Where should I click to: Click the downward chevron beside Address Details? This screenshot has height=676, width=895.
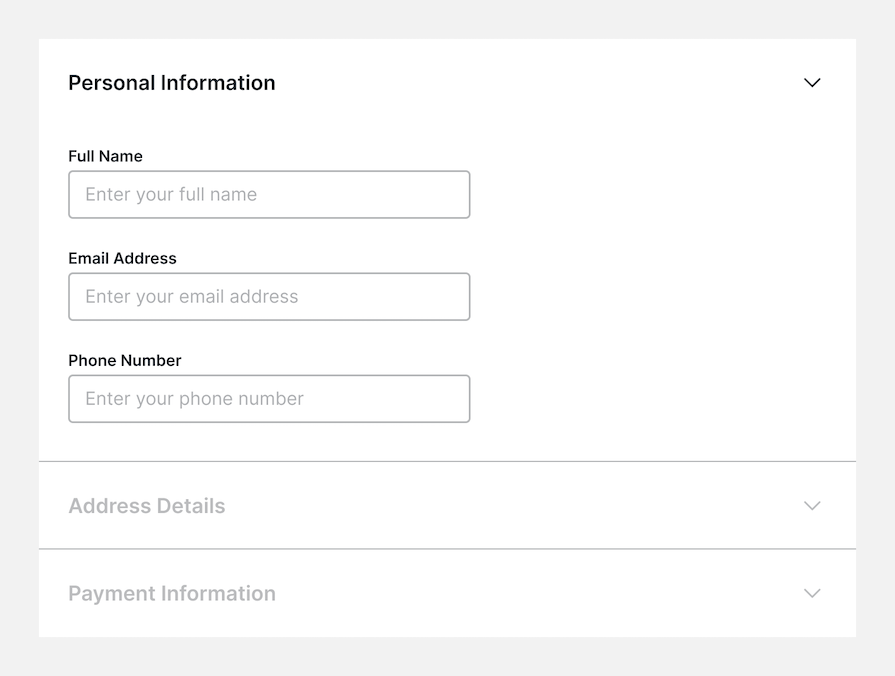tap(812, 506)
